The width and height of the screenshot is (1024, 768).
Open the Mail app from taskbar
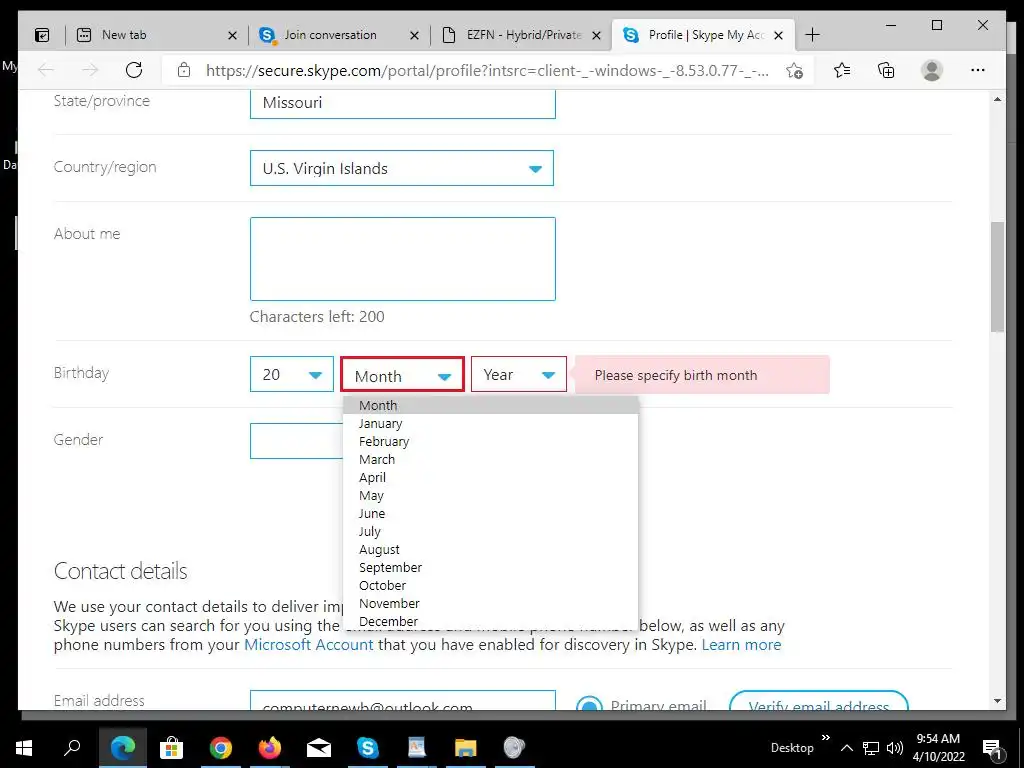[319, 748]
